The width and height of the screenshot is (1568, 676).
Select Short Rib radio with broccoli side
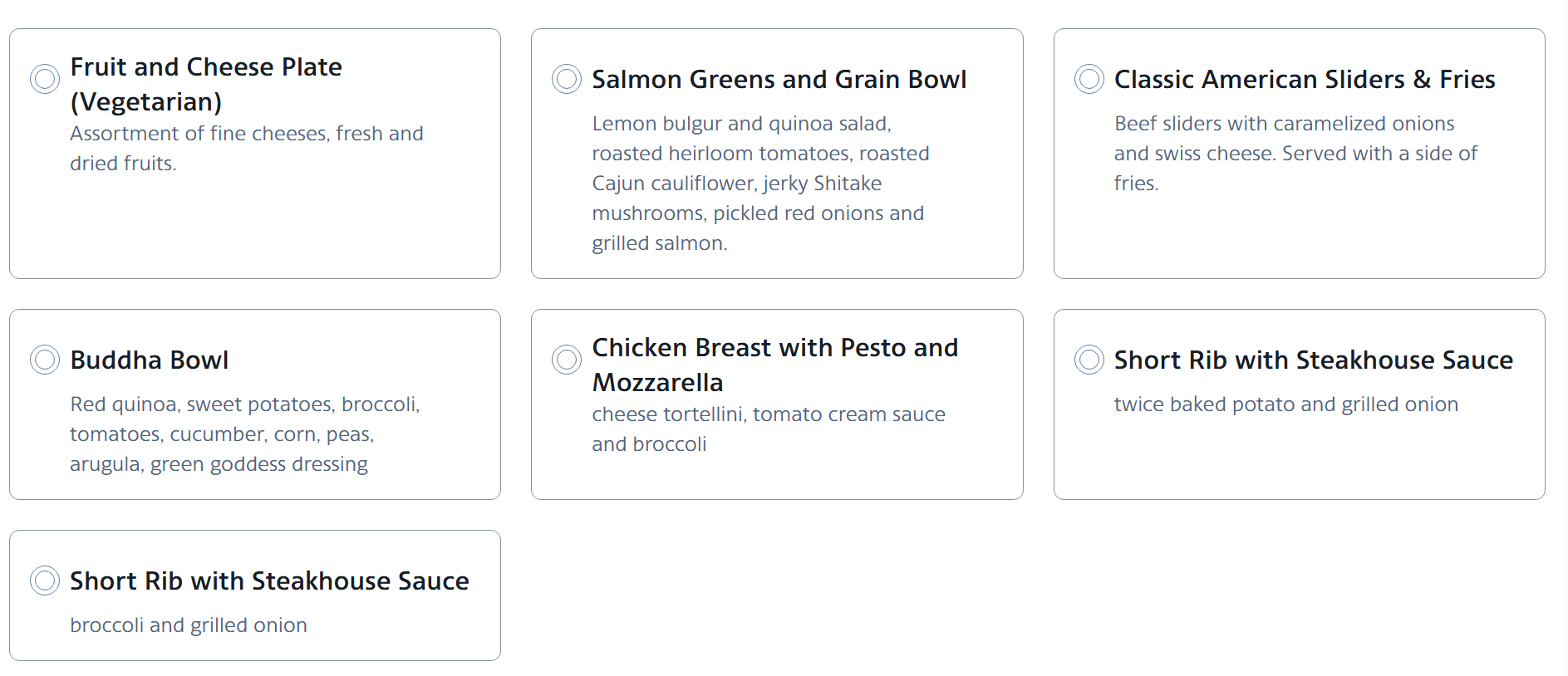coord(45,580)
